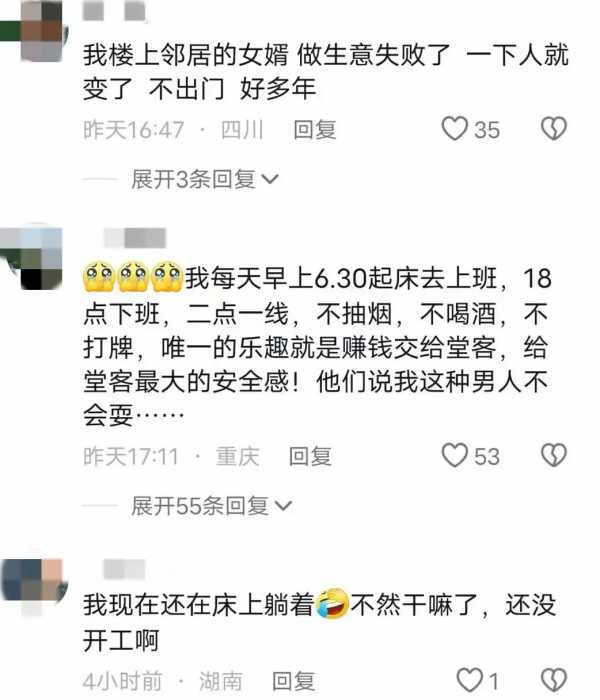600x700 pixels.
Task: Open the Chongqing commenter's avatar
Action: (31, 258)
